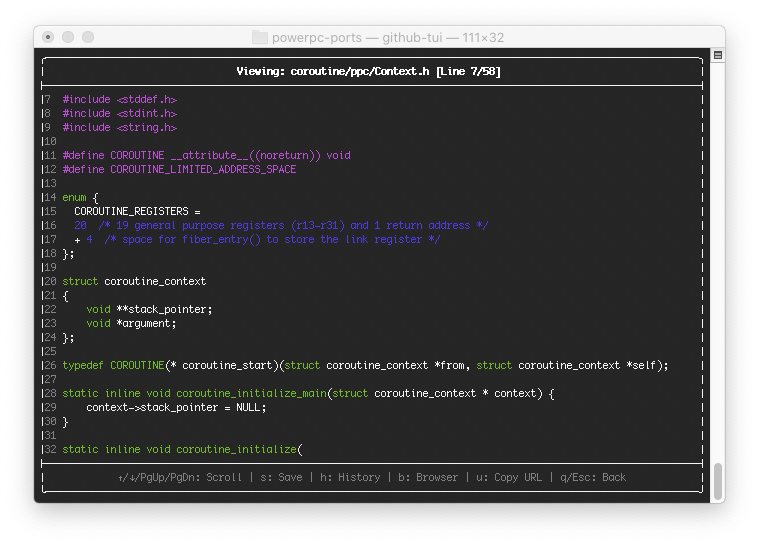
Task: Click line number 26 in the gutter
Action: [50, 365]
